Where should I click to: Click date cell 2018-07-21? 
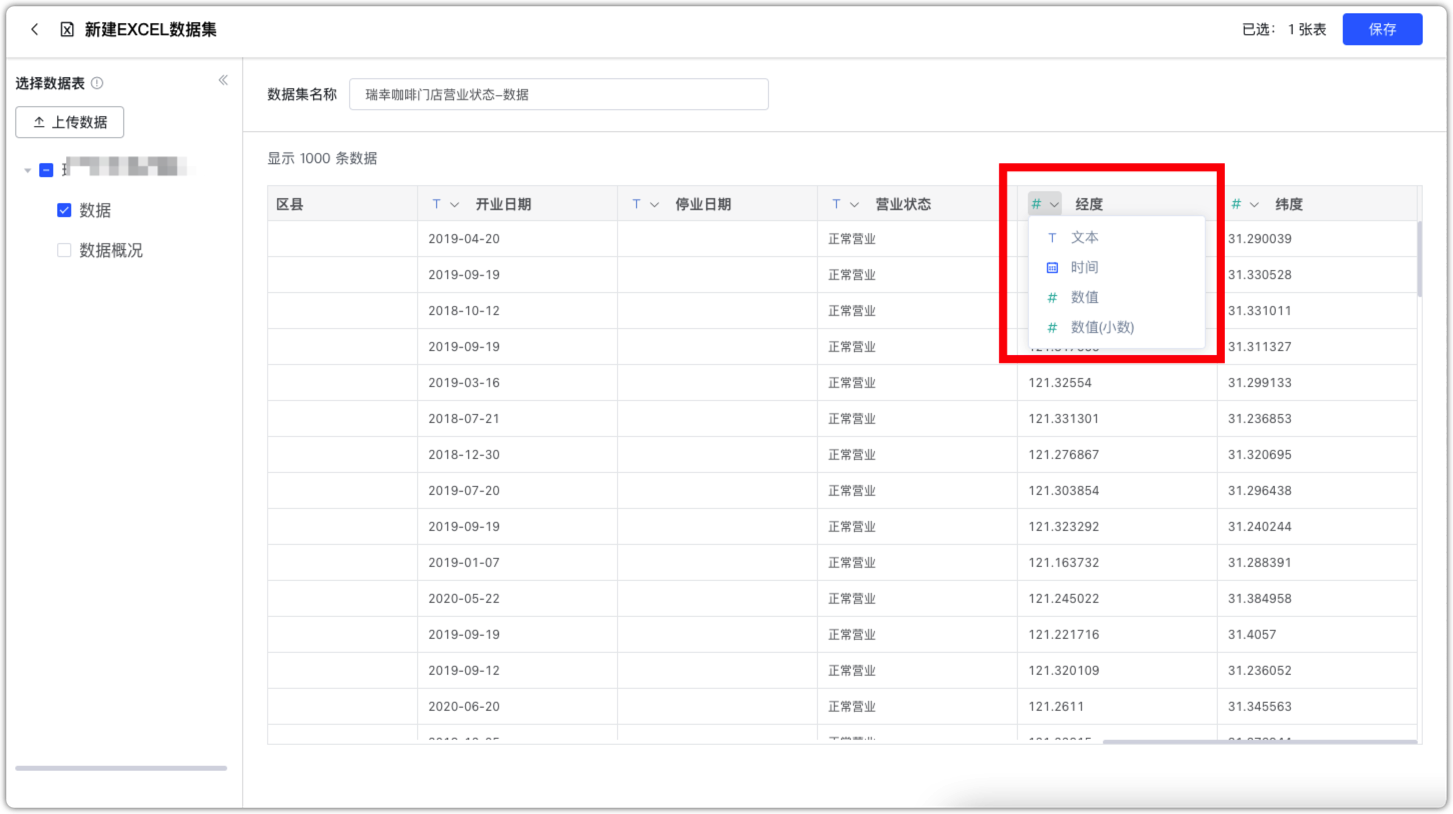pyautogui.click(x=517, y=419)
